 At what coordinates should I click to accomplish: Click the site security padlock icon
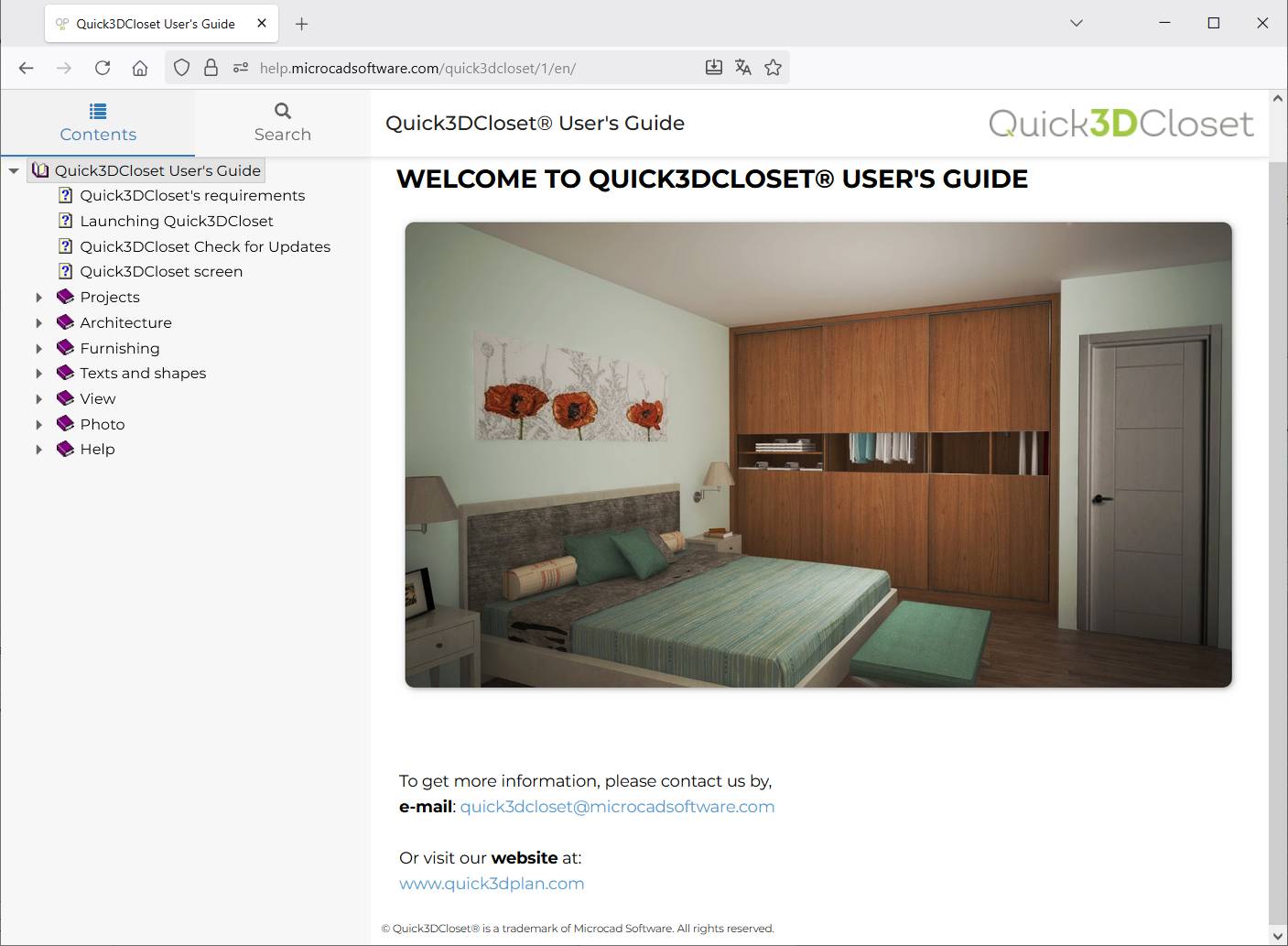211,68
